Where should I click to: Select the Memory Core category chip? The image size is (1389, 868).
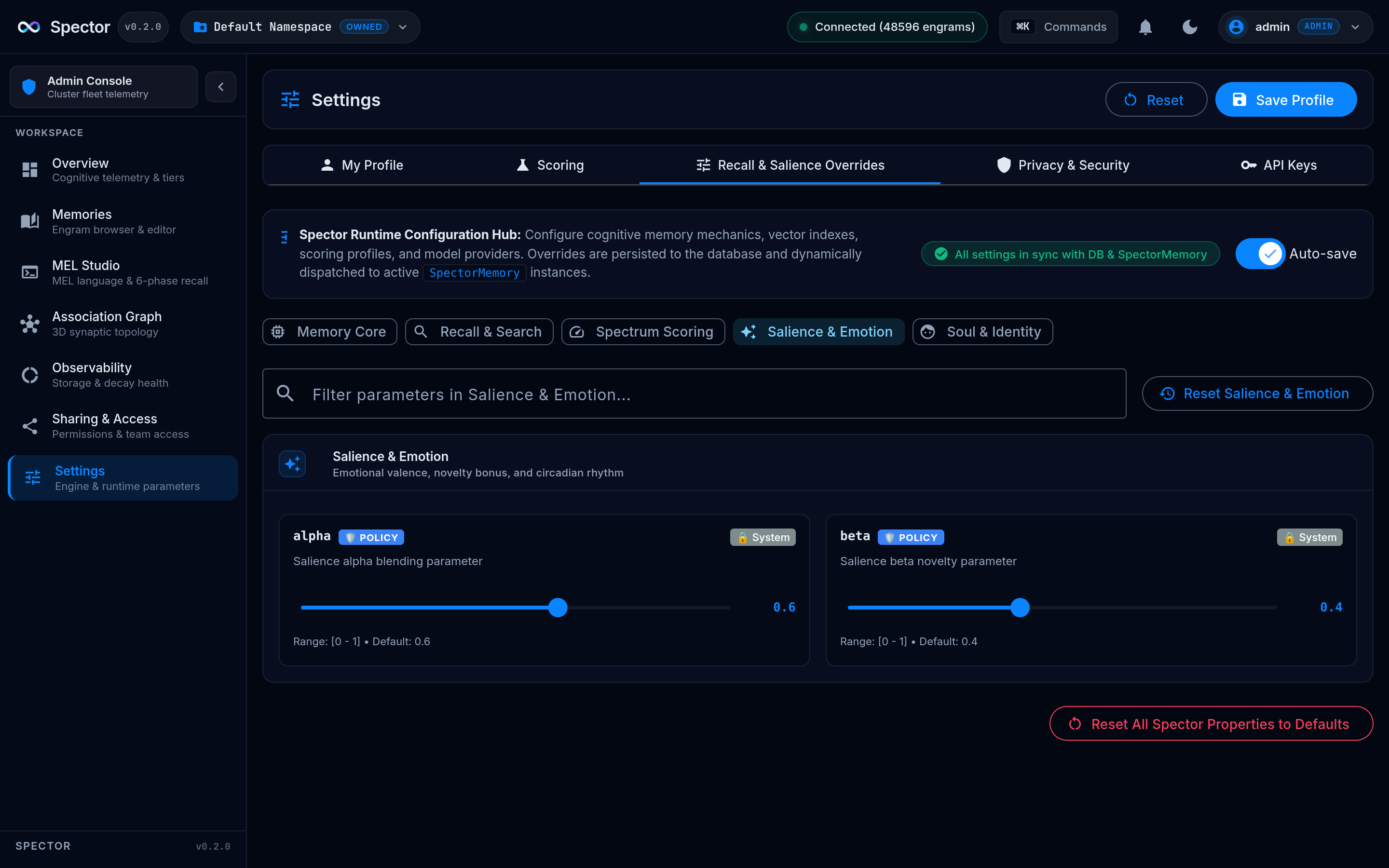[x=330, y=332]
